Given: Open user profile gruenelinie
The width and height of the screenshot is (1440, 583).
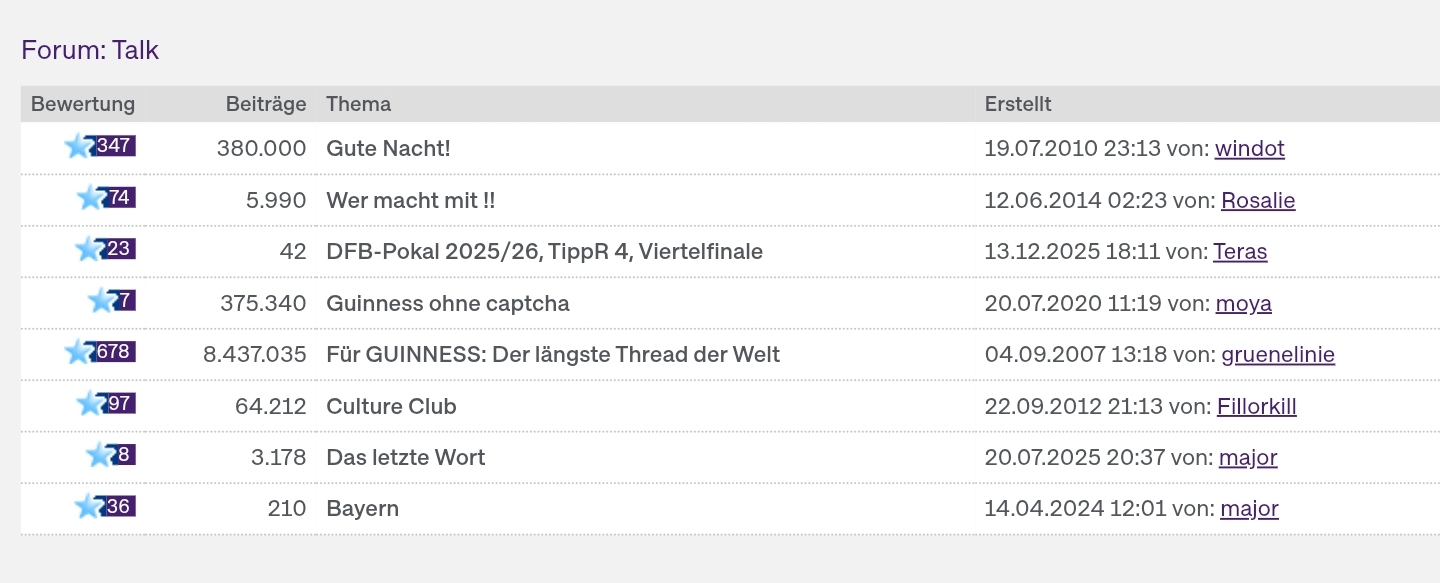Looking at the screenshot, I should [x=1277, y=355].
